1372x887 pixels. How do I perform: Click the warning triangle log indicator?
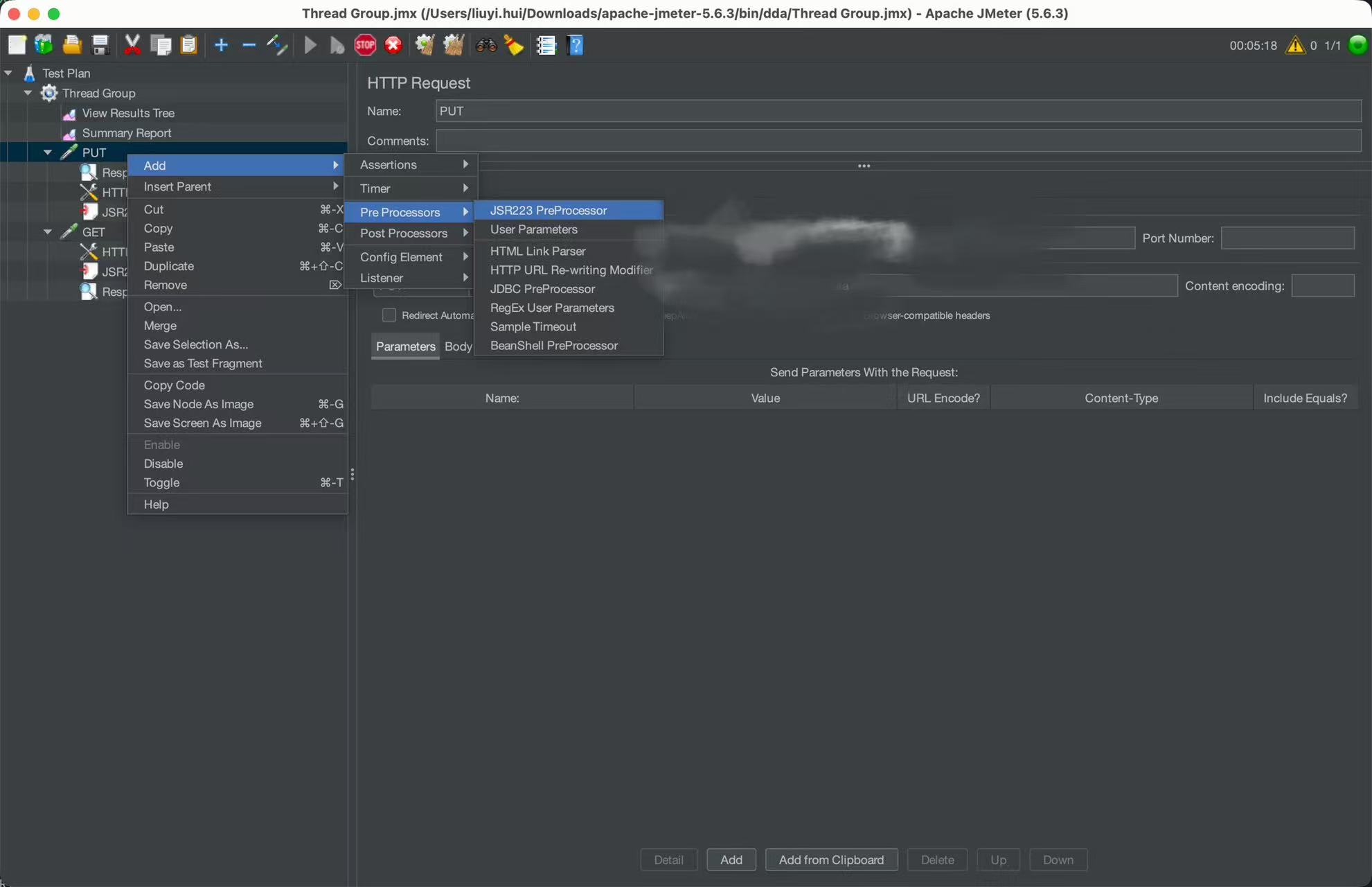coord(1294,46)
